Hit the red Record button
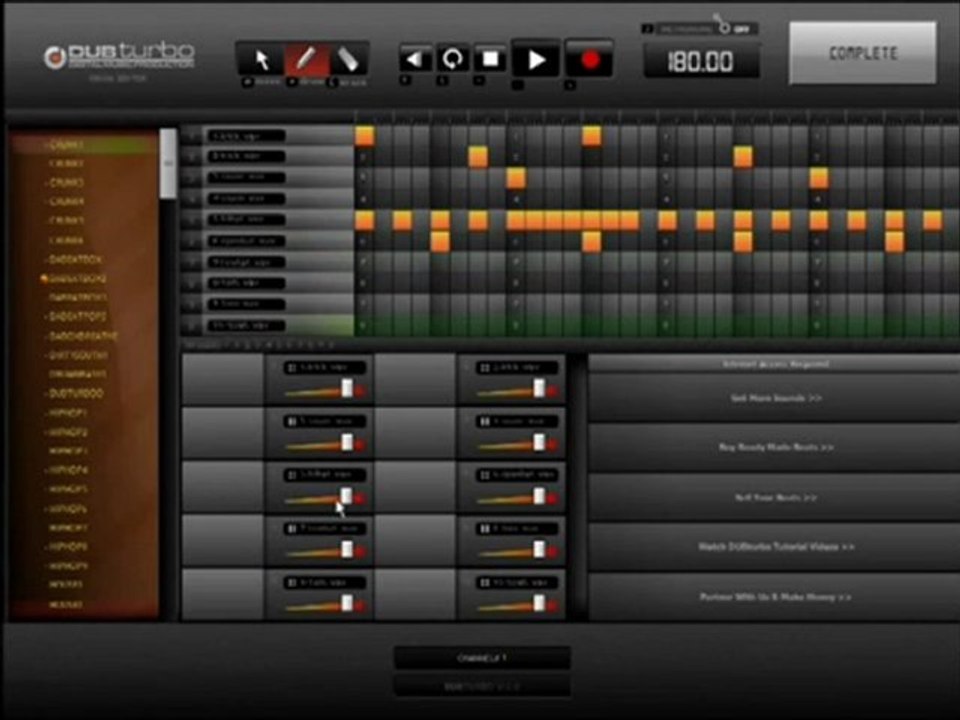This screenshot has width=960, height=720. tap(589, 59)
